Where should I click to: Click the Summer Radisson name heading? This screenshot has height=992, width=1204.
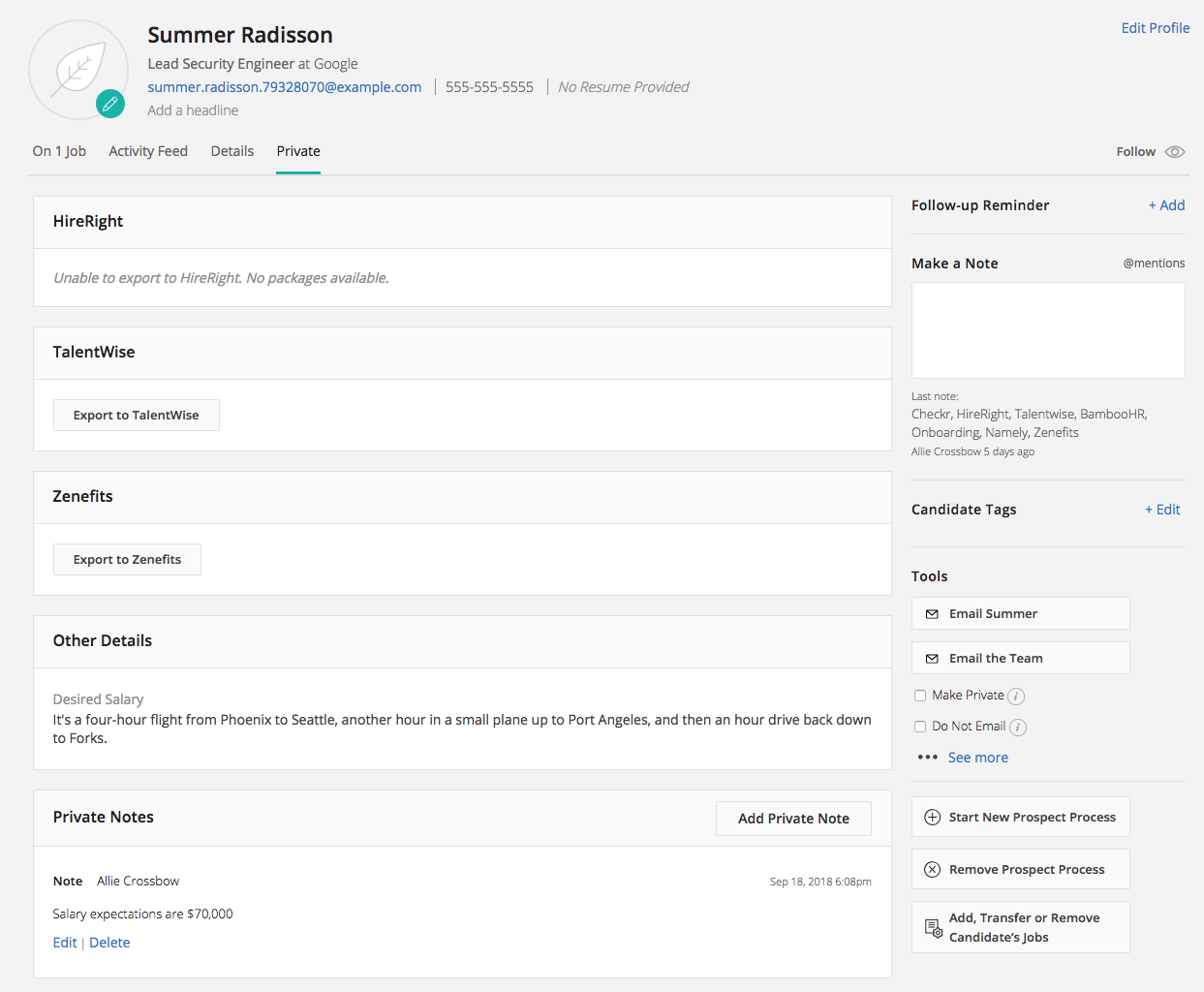240,35
